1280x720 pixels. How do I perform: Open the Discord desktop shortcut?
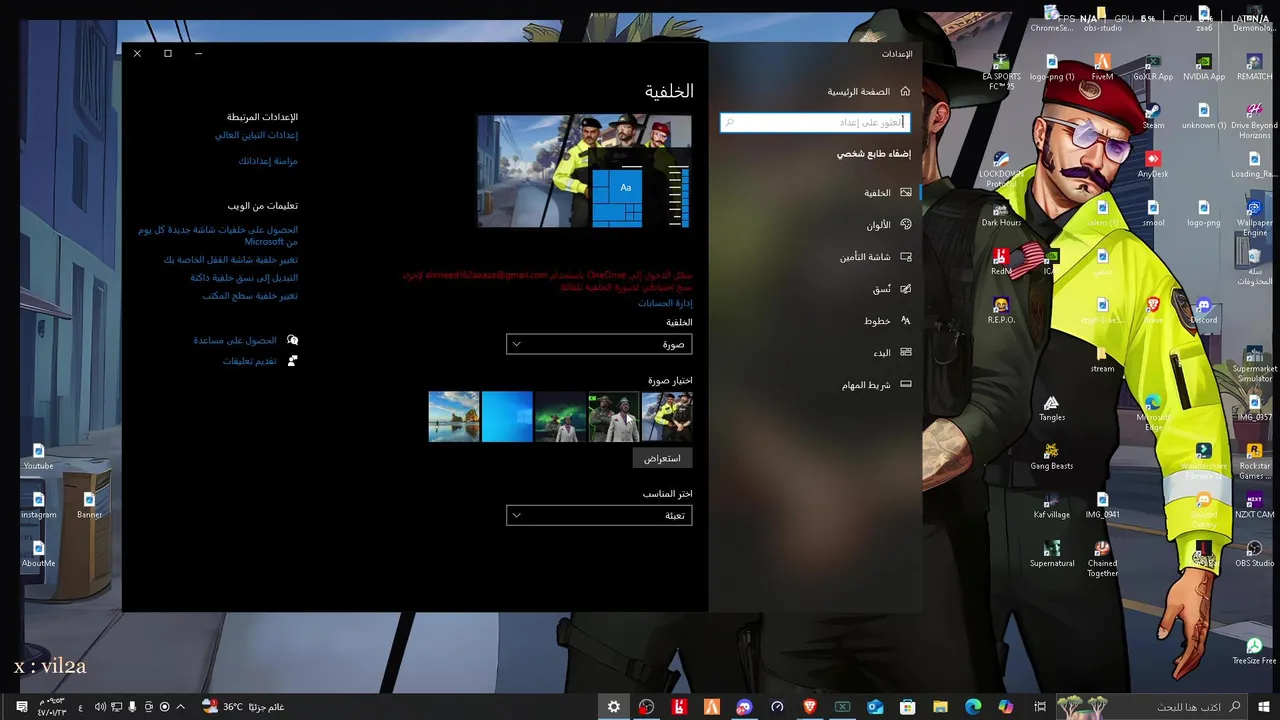(1204, 310)
